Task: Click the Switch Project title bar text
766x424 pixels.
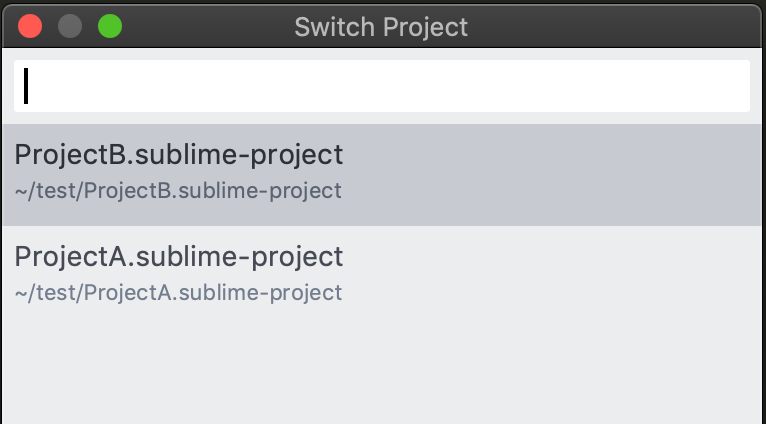Action: coord(381,27)
